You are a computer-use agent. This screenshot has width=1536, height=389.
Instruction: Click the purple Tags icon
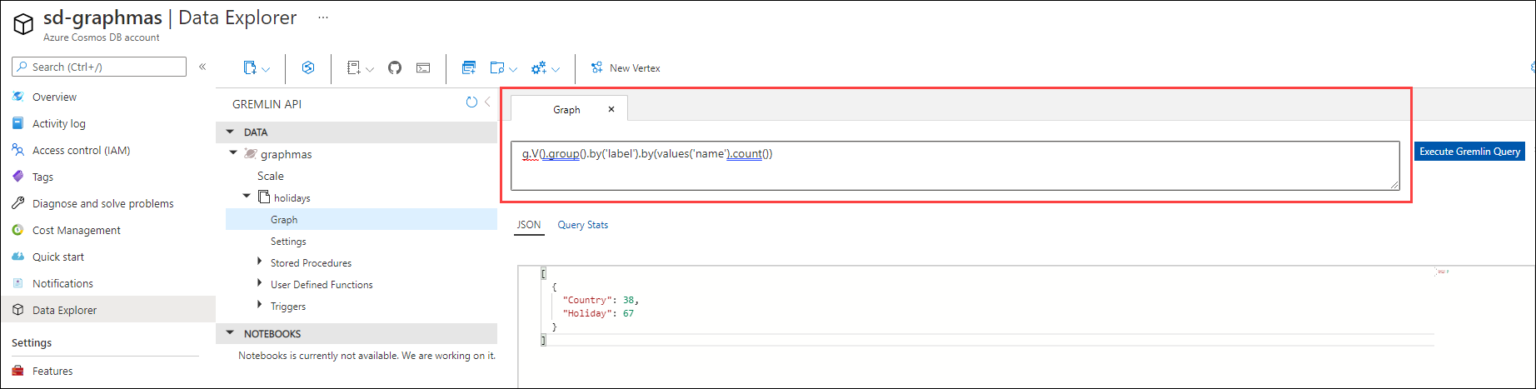(x=17, y=177)
